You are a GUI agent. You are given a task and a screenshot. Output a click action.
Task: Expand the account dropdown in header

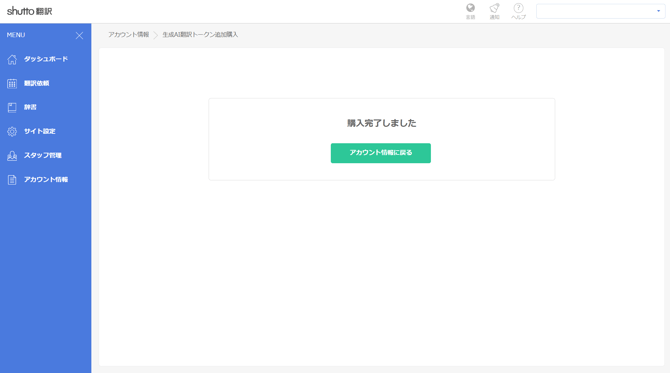click(600, 11)
